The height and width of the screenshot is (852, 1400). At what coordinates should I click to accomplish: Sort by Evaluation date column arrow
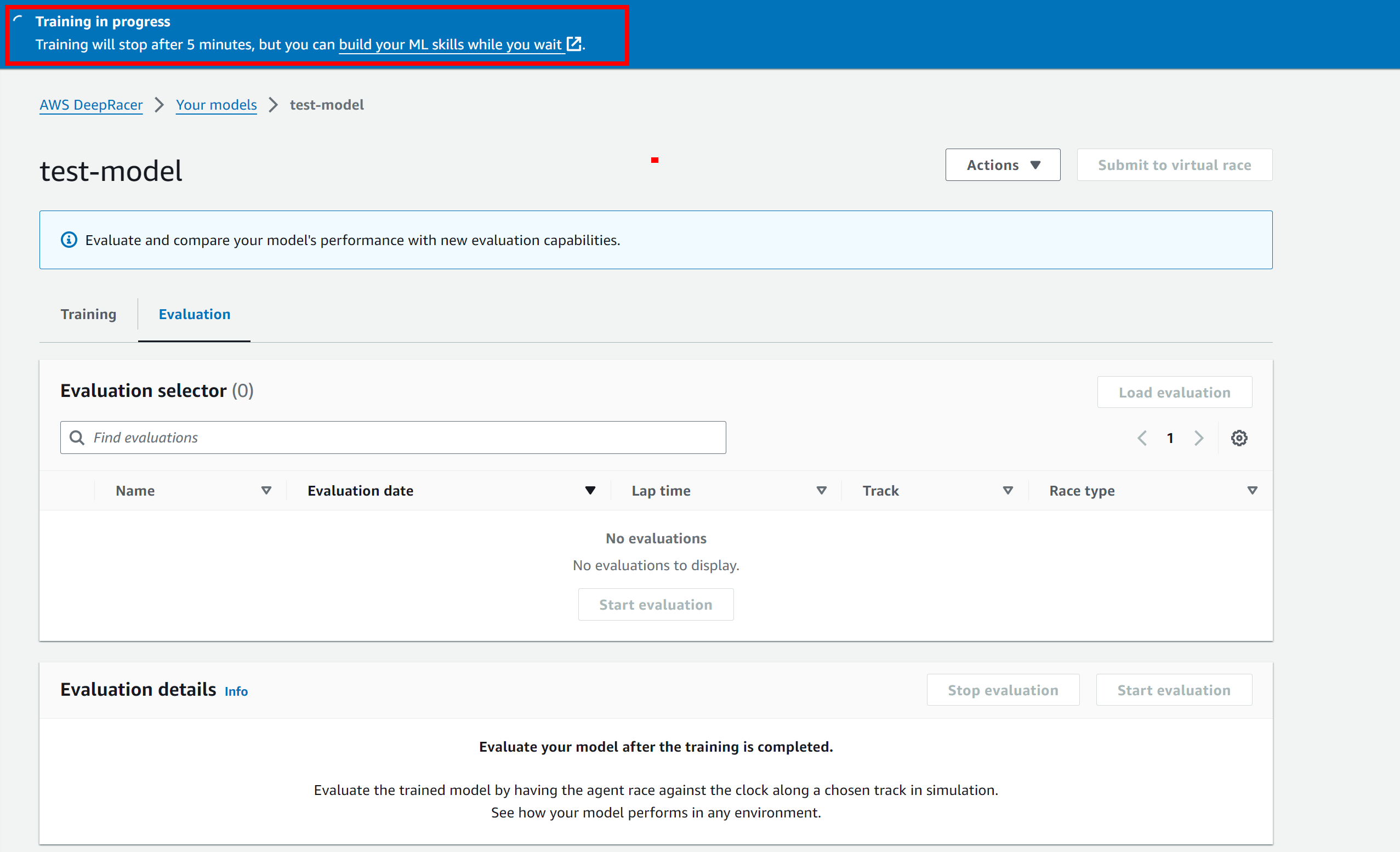coord(590,490)
